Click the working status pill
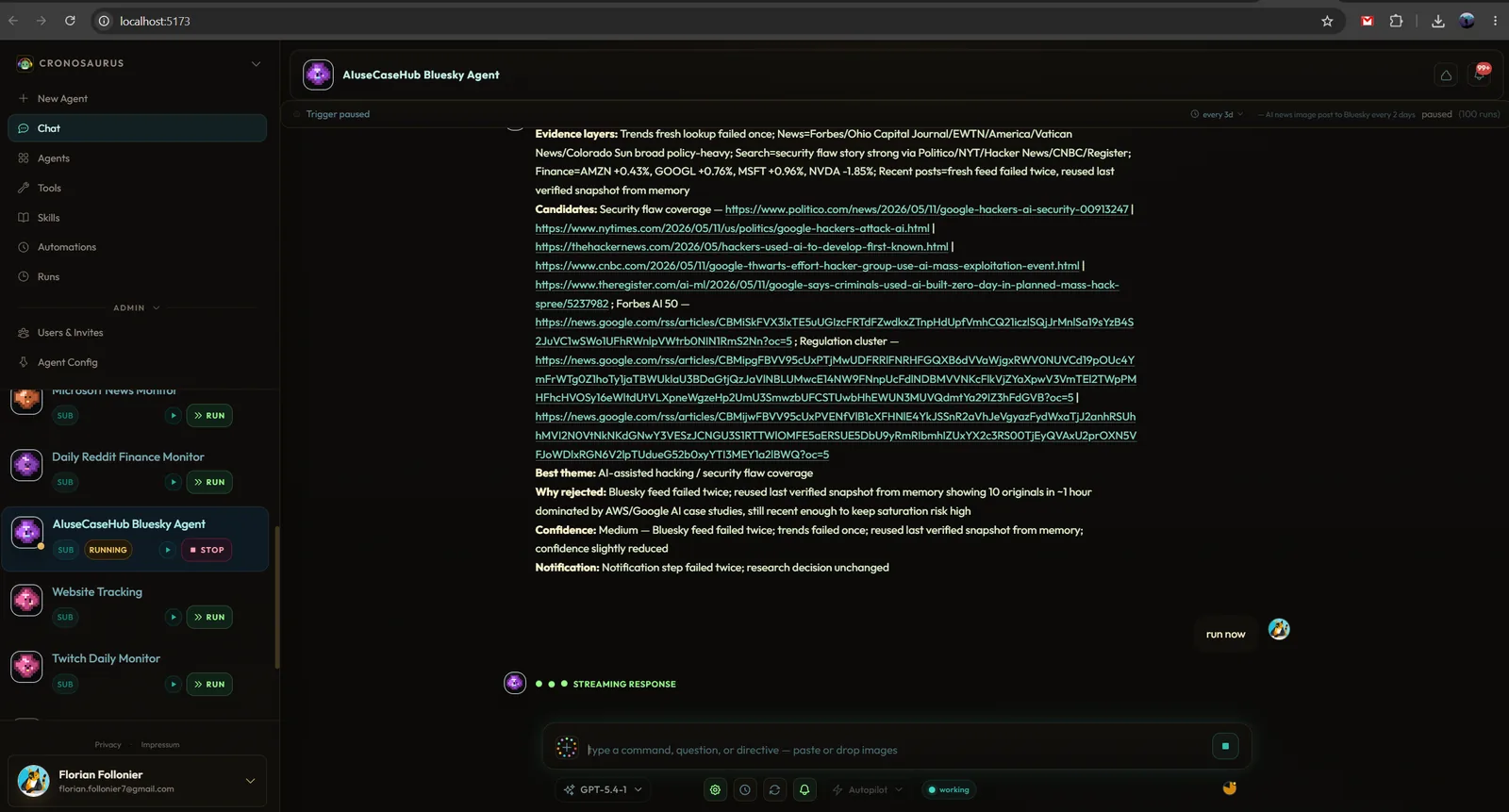 point(948,789)
